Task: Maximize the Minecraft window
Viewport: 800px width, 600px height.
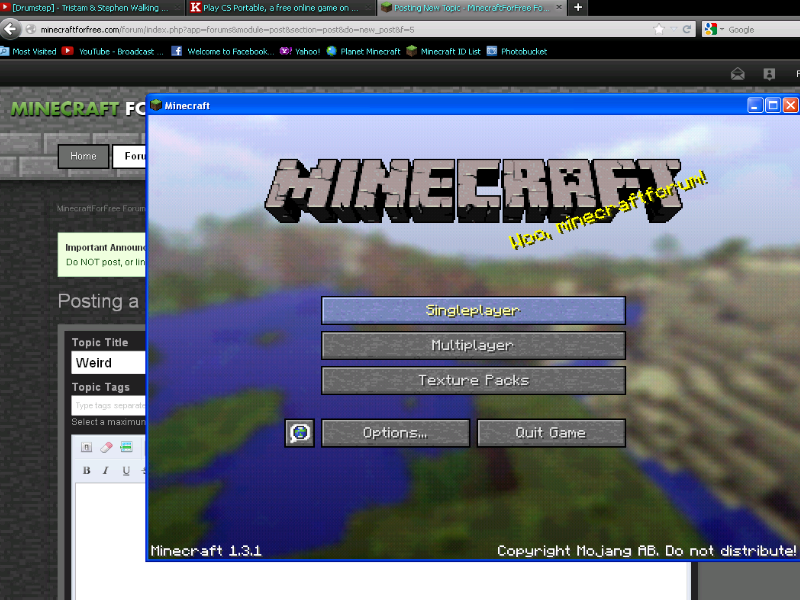Action: click(773, 105)
